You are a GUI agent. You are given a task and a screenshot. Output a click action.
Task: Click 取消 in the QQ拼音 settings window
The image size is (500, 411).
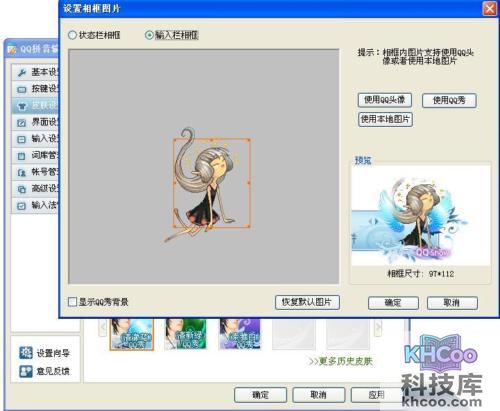319,395
